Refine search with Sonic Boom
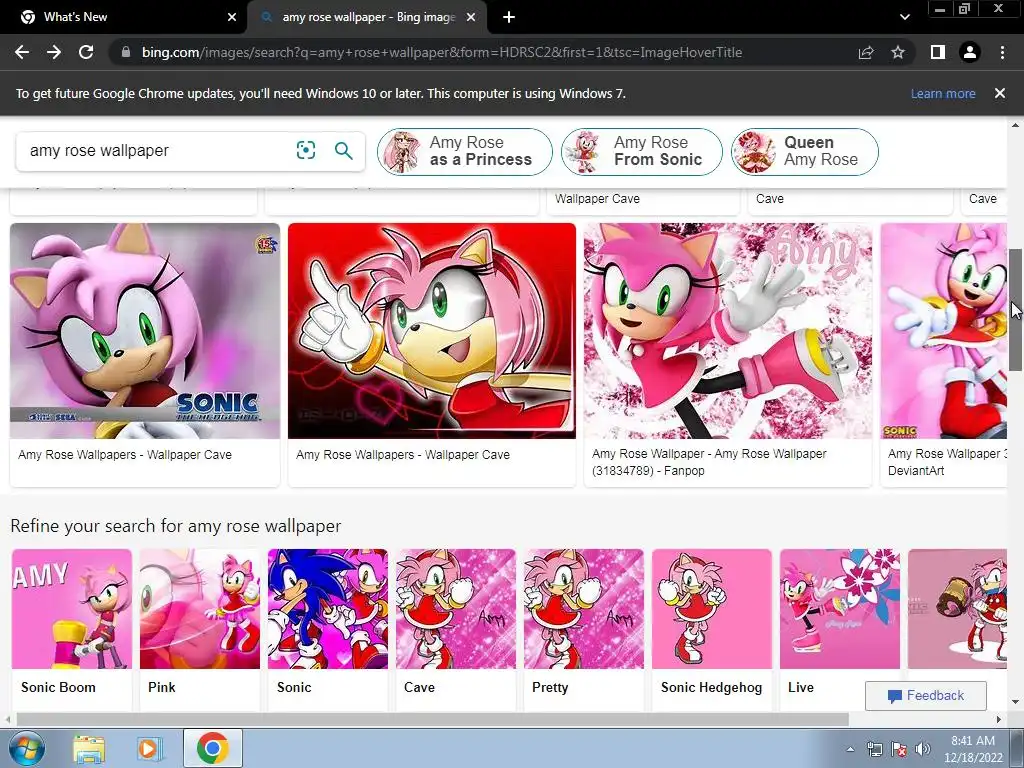The width and height of the screenshot is (1024, 768). tap(72, 629)
